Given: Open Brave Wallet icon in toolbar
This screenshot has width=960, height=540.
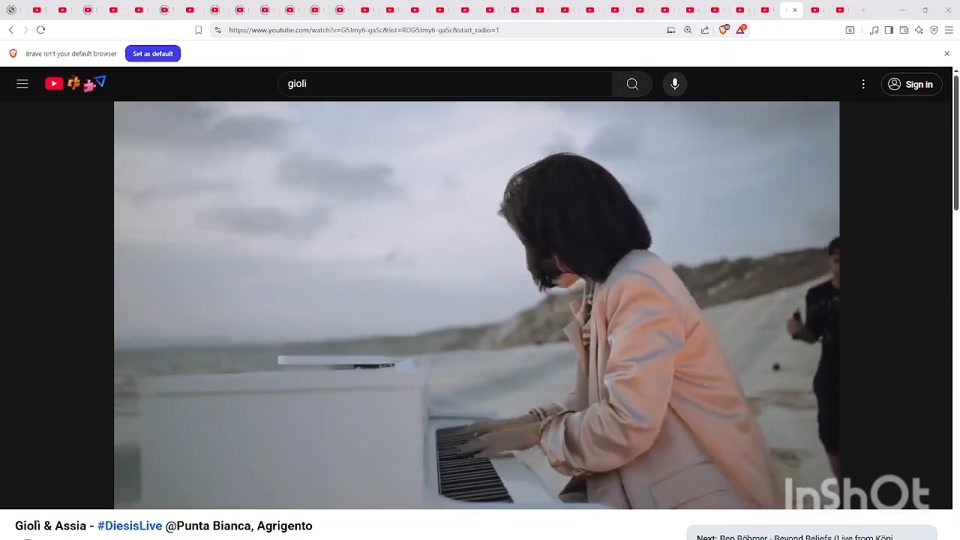Looking at the screenshot, I should pos(904,30).
